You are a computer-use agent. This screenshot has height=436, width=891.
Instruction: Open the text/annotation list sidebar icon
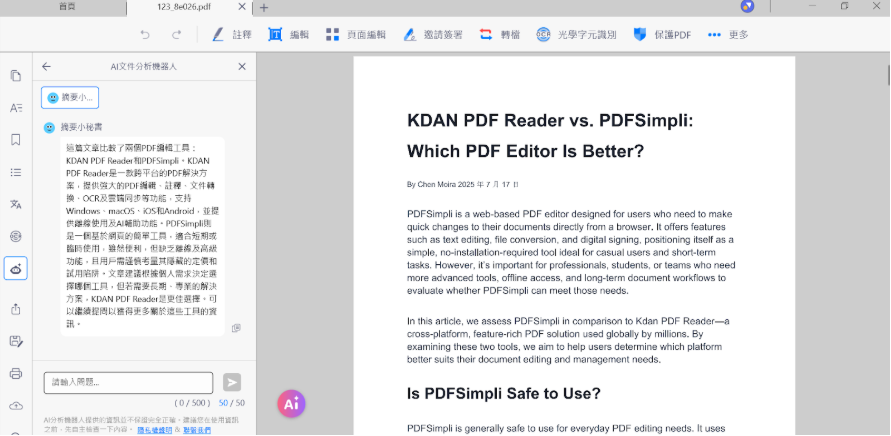coord(16,108)
